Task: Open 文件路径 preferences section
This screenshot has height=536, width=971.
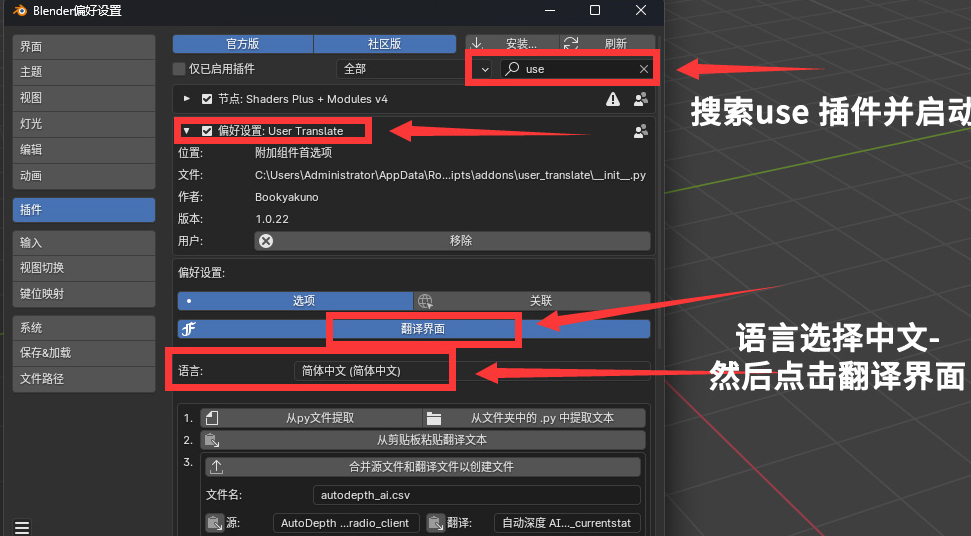Action: (x=84, y=379)
